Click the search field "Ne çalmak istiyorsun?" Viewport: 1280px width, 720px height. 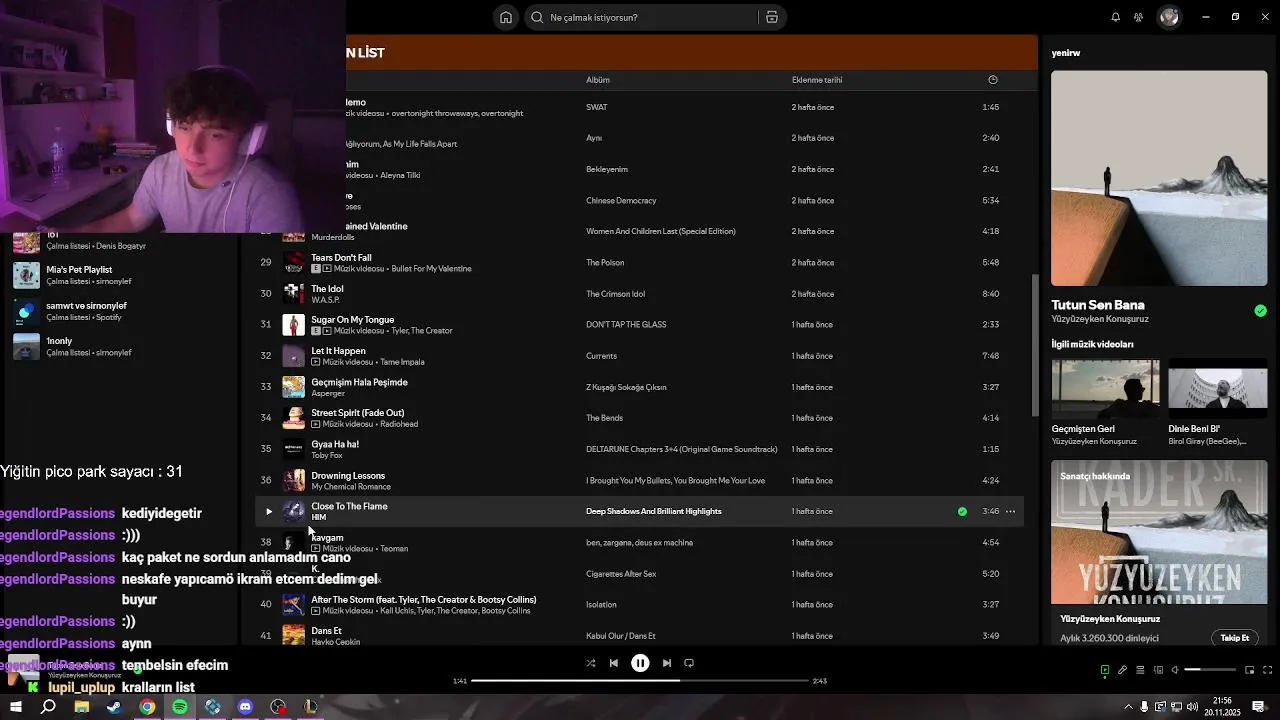(655, 17)
